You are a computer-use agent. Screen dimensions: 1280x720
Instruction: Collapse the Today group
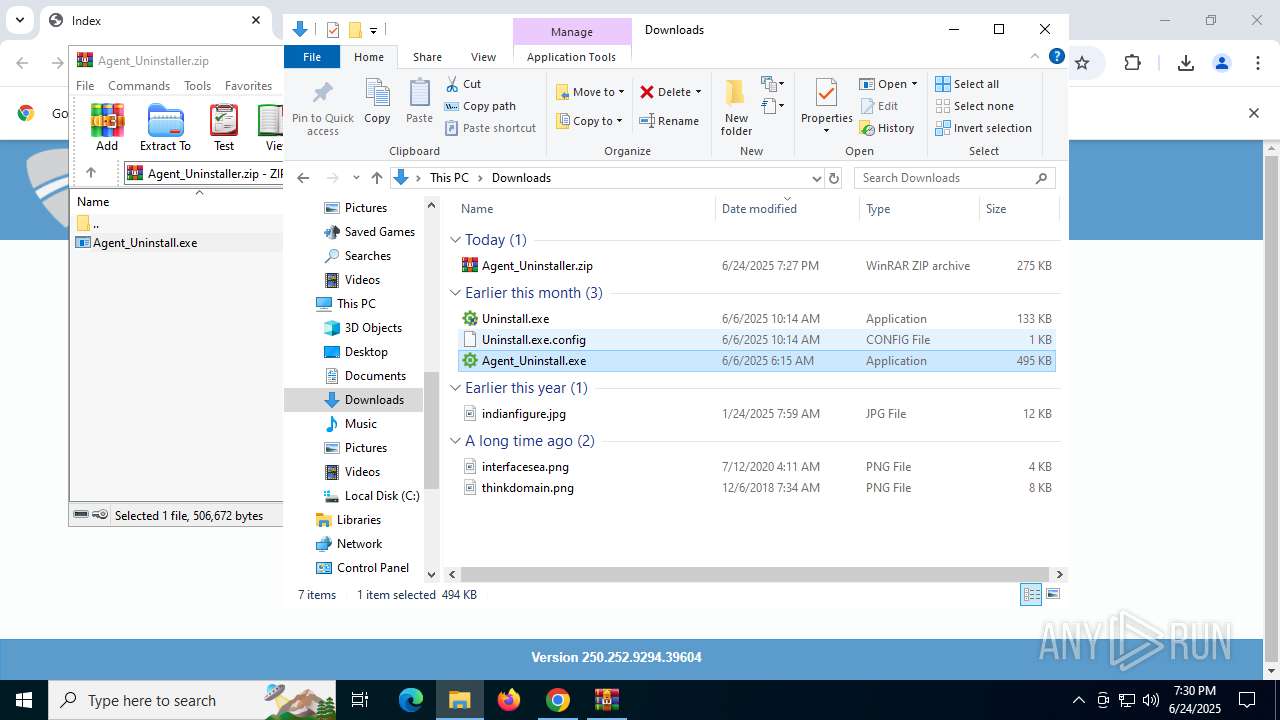[455, 240]
